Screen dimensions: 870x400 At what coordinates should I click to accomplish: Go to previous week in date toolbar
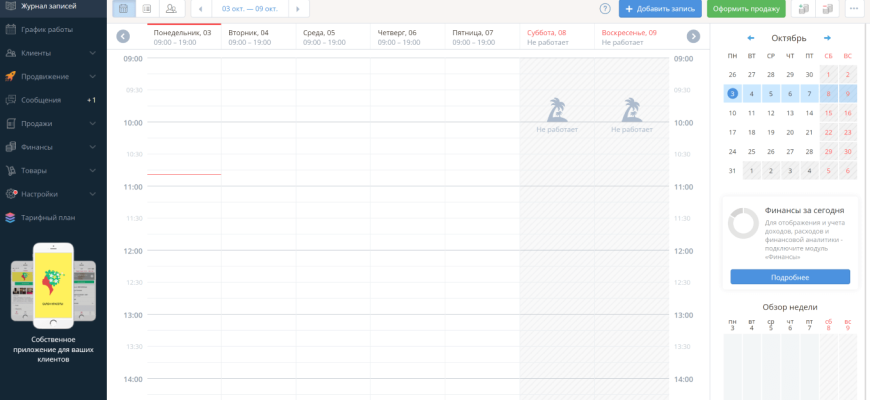202,9
